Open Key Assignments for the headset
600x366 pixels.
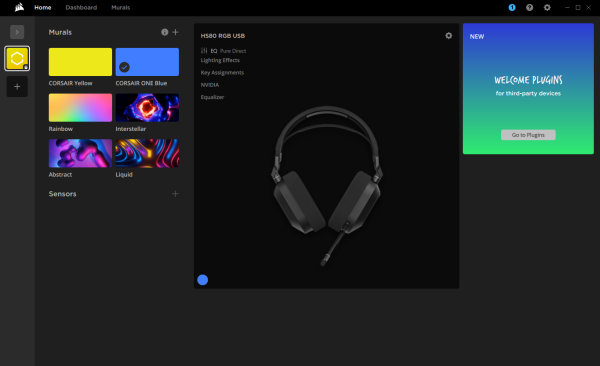pos(222,72)
